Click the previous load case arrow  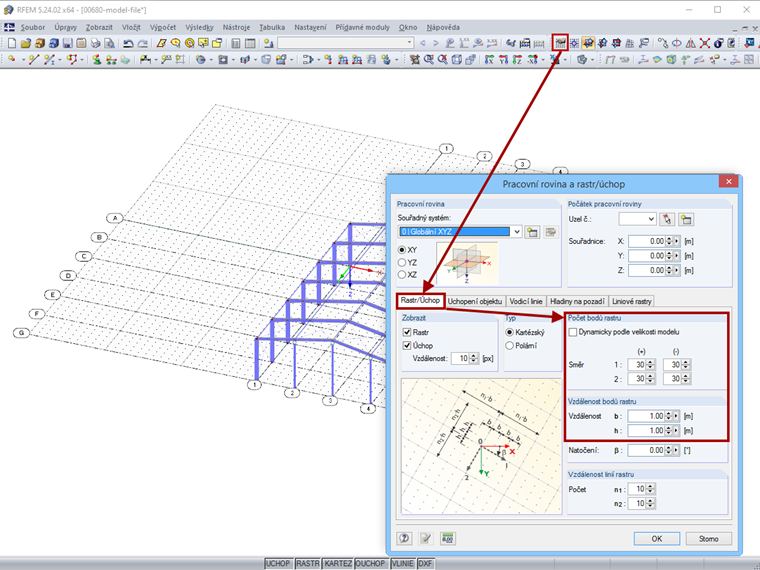(x=423, y=43)
